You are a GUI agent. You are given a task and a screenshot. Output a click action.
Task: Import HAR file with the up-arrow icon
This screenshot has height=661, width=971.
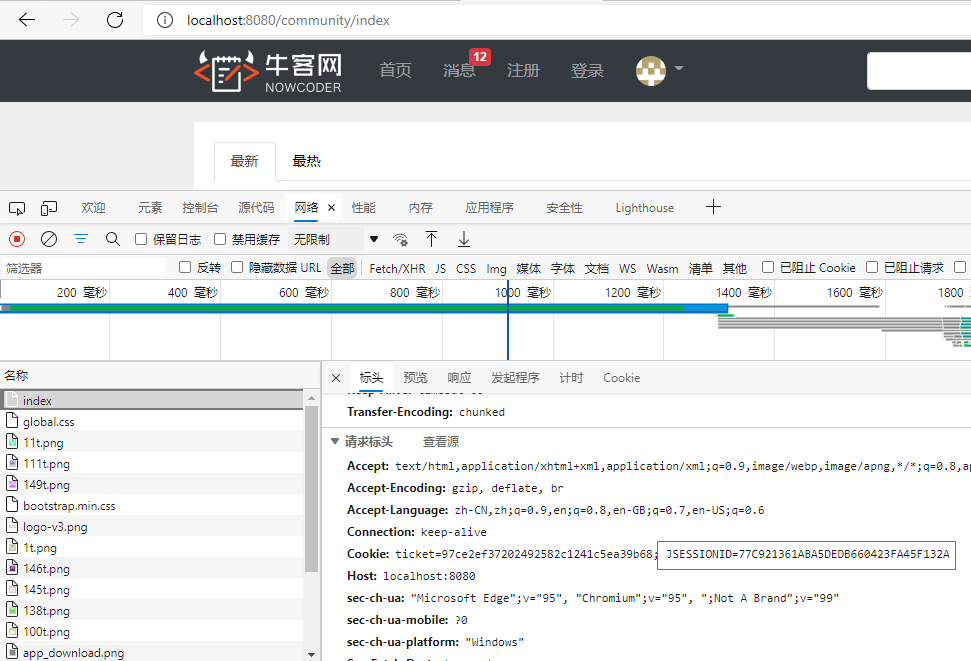click(431, 239)
